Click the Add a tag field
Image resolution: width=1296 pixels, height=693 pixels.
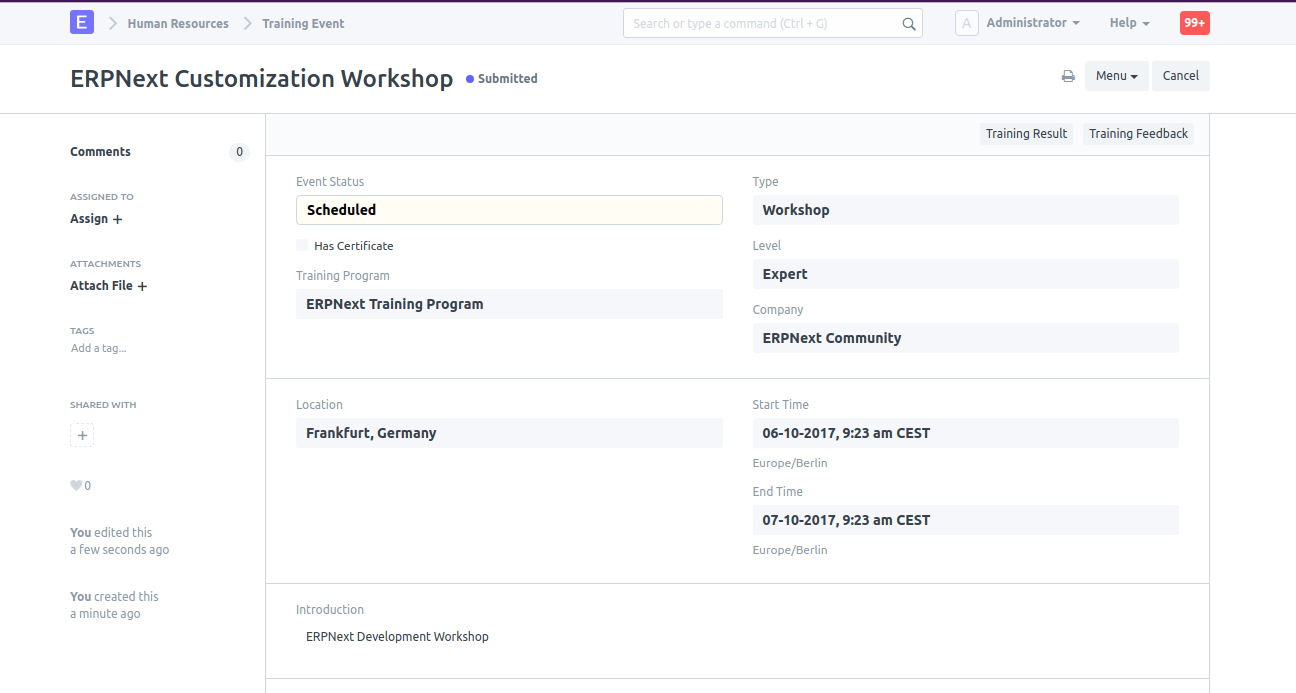coord(99,349)
